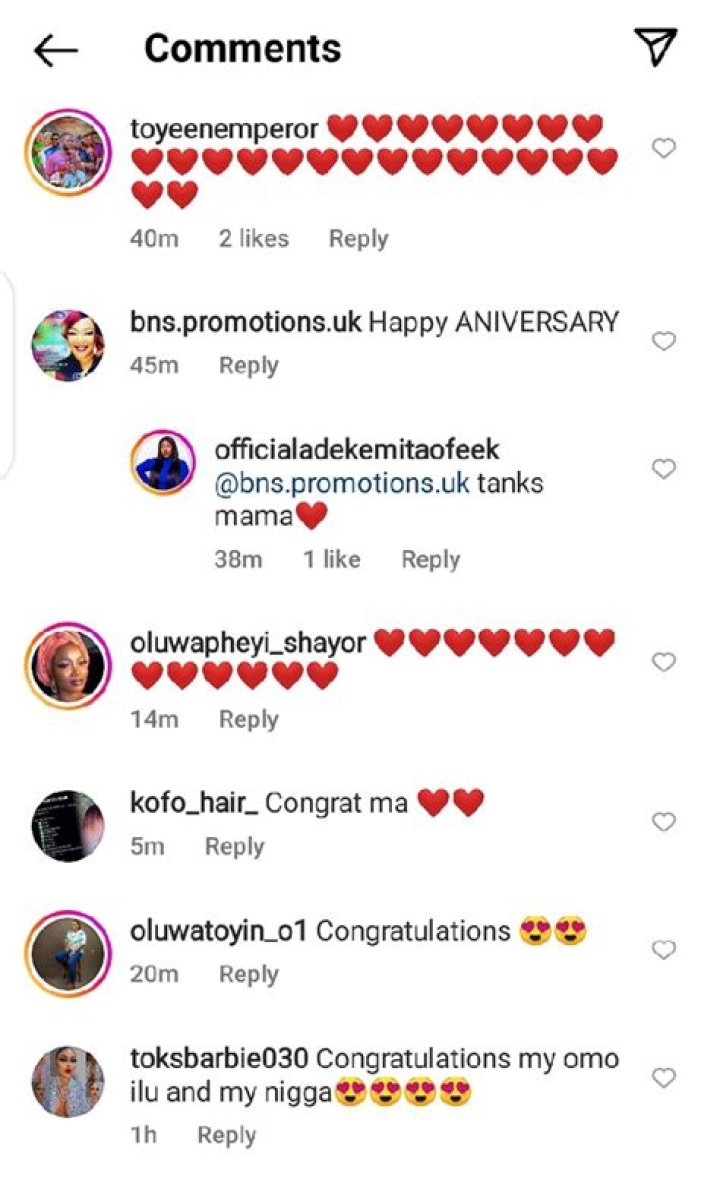Reply to oluwapheyi_shayor's comment
720x1182 pixels.
point(248,719)
